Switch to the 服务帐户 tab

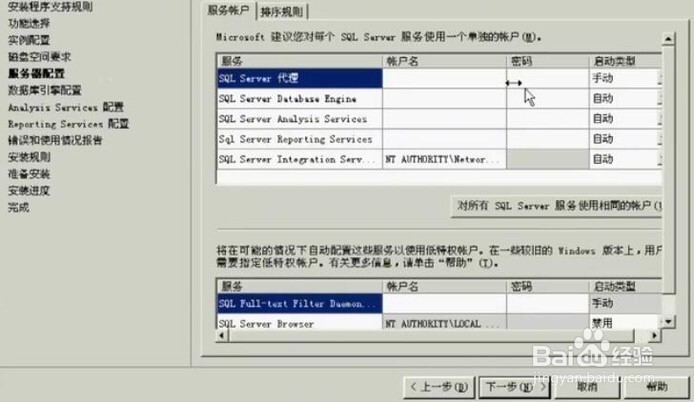(x=228, y=10)
